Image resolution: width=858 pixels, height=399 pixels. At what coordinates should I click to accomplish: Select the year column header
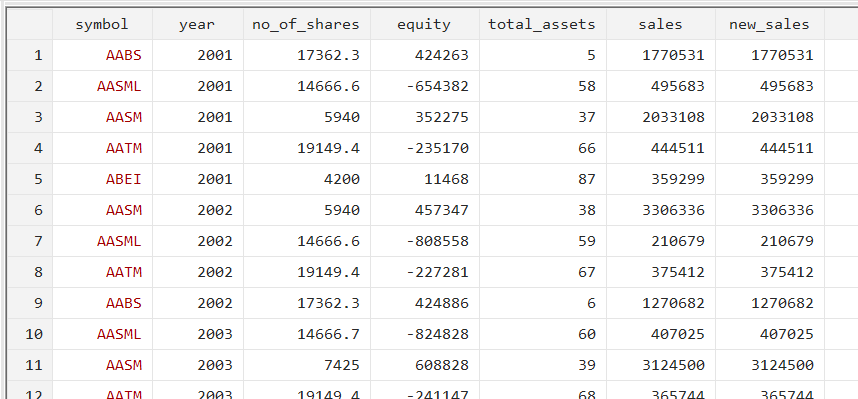[198, 24]
